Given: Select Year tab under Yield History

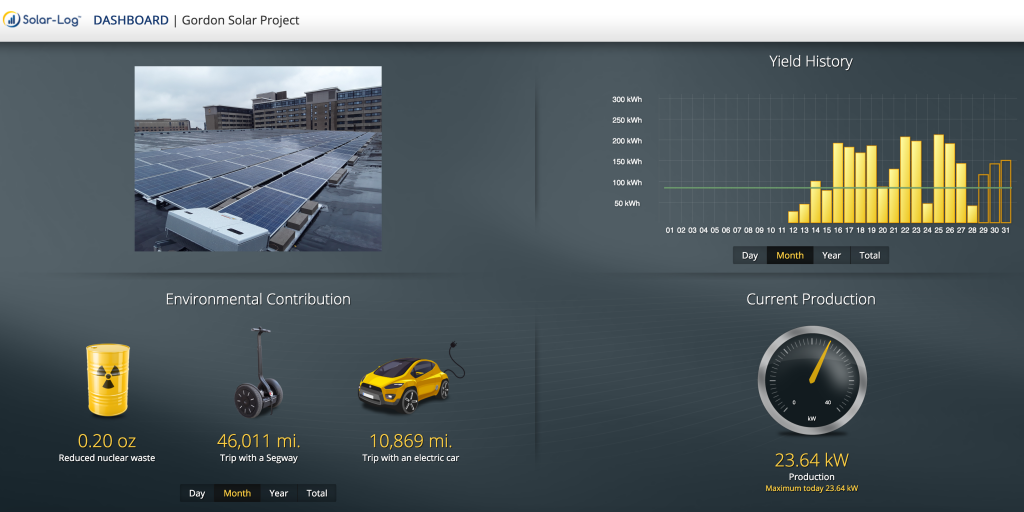Looking at the screenshot, I should click(831, 255).
